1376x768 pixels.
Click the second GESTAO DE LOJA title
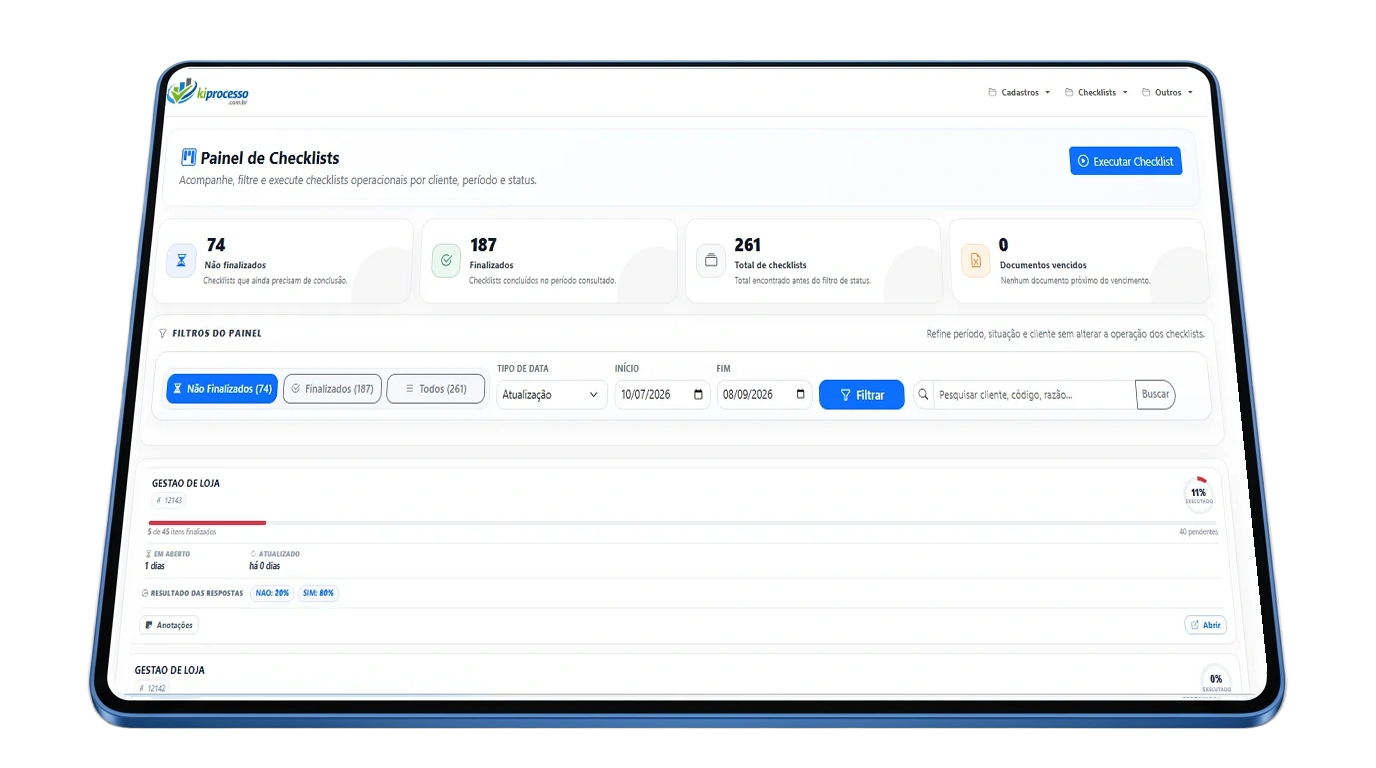(169, 670)
